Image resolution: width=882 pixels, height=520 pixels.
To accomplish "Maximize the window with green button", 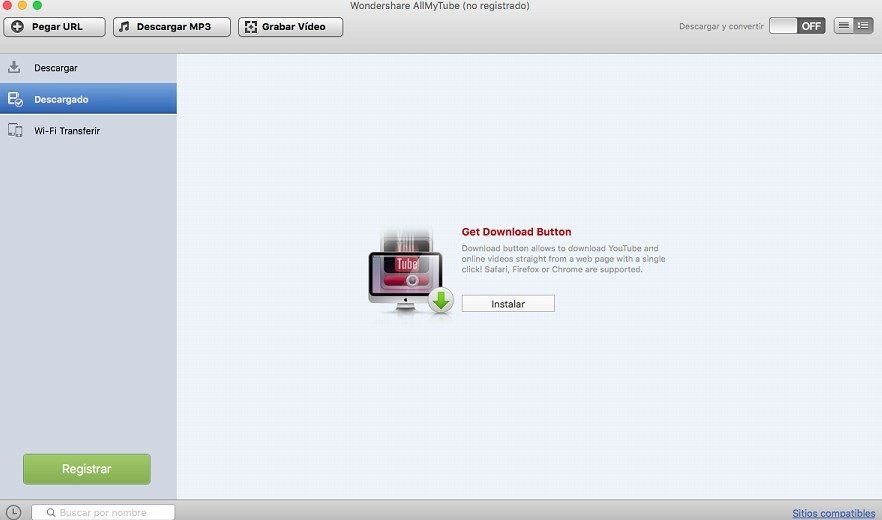I will 37,5.
